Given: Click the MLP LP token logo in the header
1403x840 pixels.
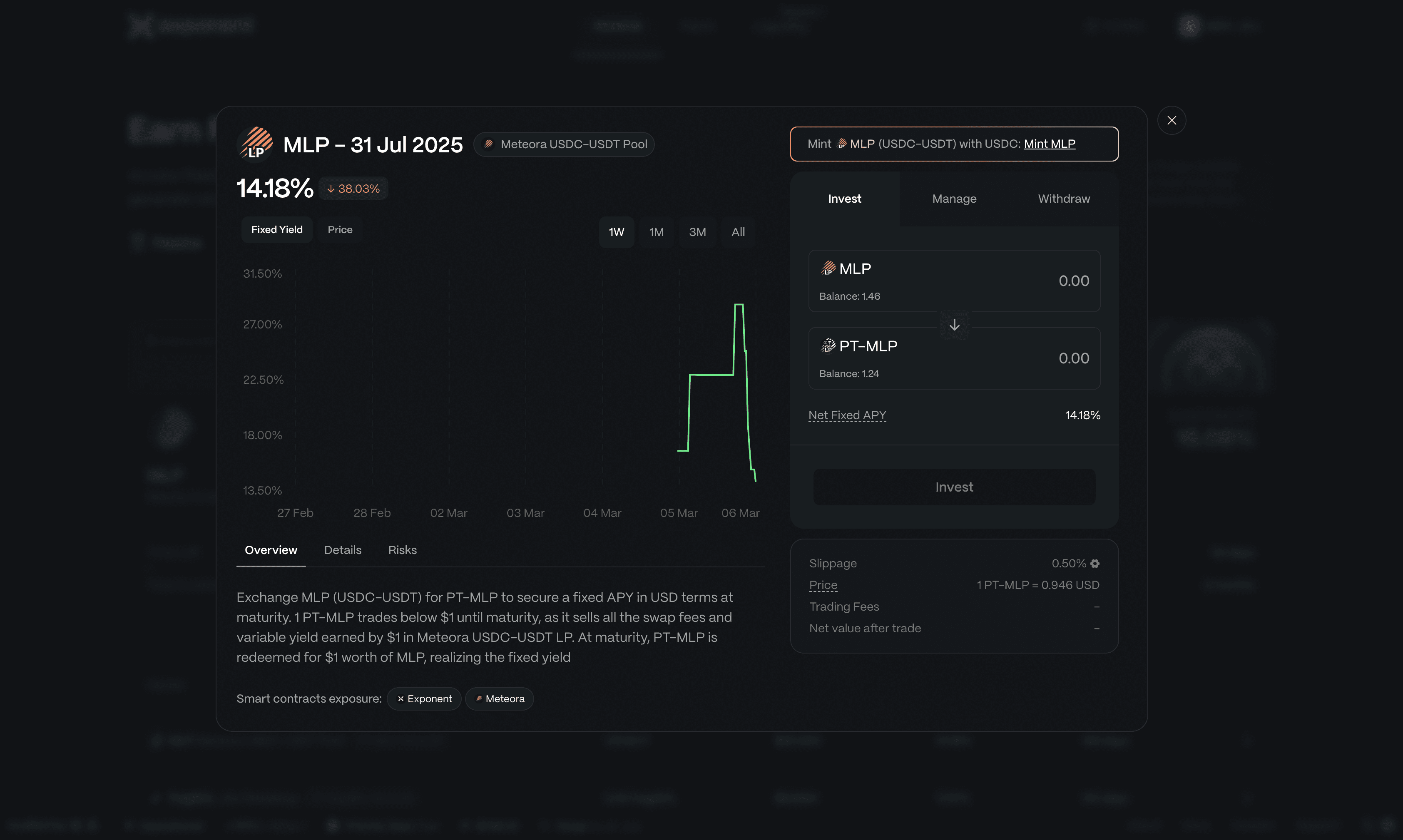Looking at the screenshot, I should pyautogui.click(x=256, y=144).
